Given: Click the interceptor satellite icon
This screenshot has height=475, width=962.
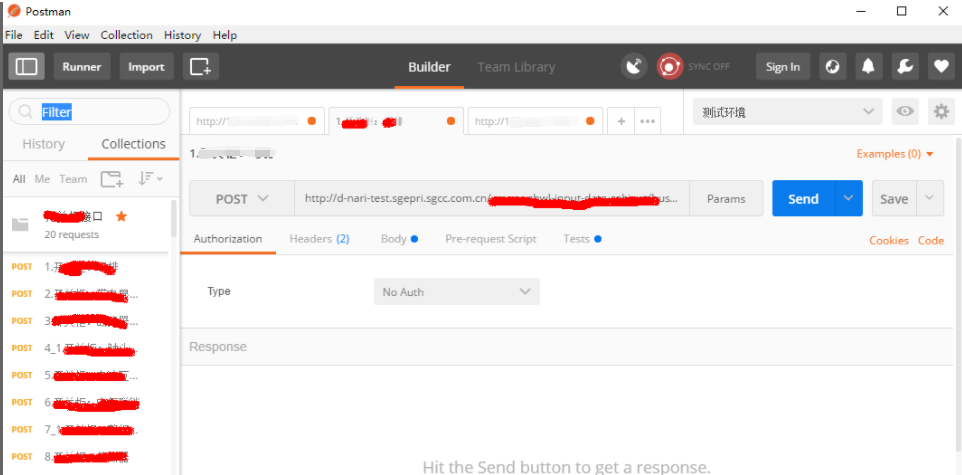Looking at the screenshot, I should (634, 66).
